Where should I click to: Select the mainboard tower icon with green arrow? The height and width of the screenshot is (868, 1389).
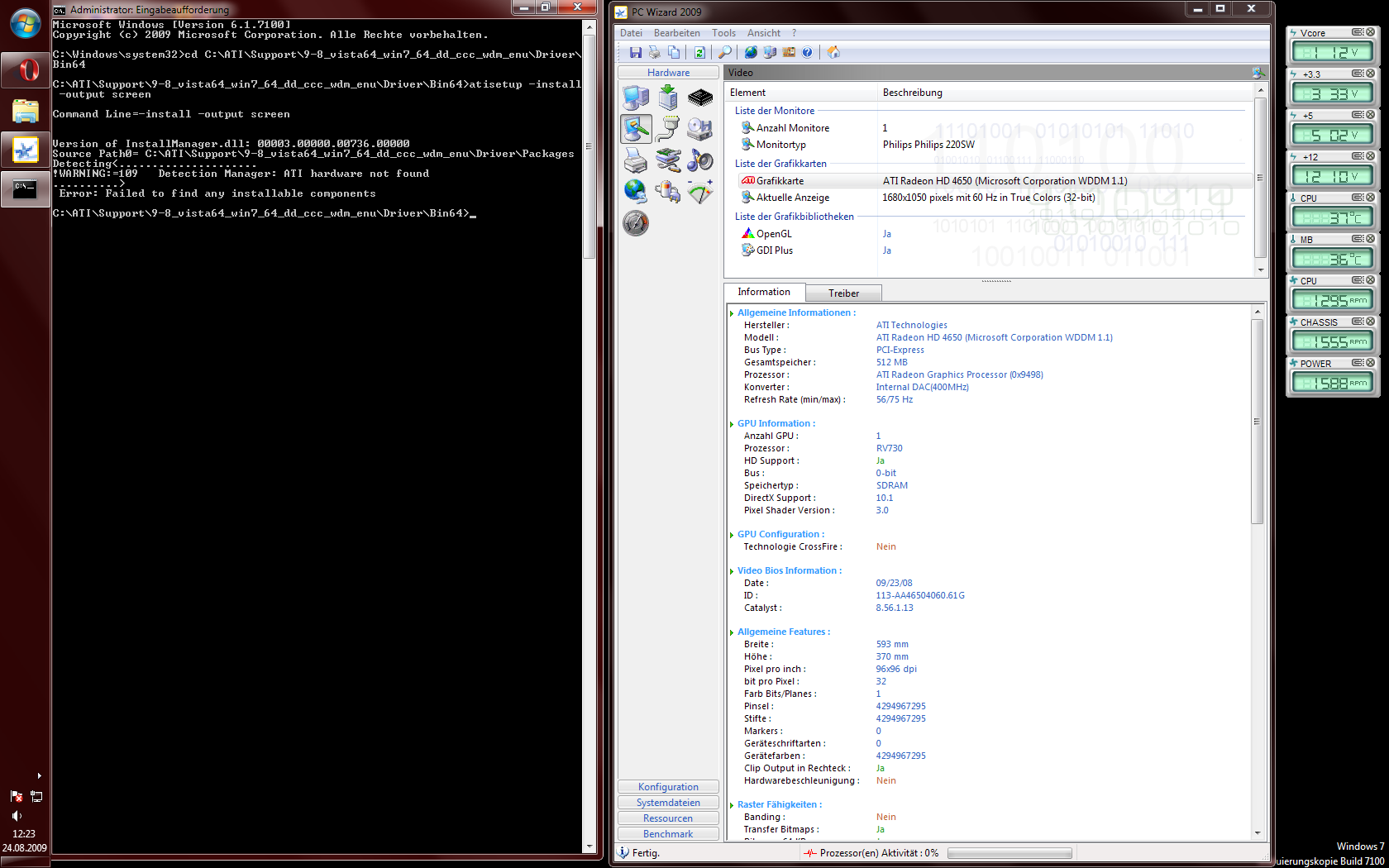pos(668,98)
